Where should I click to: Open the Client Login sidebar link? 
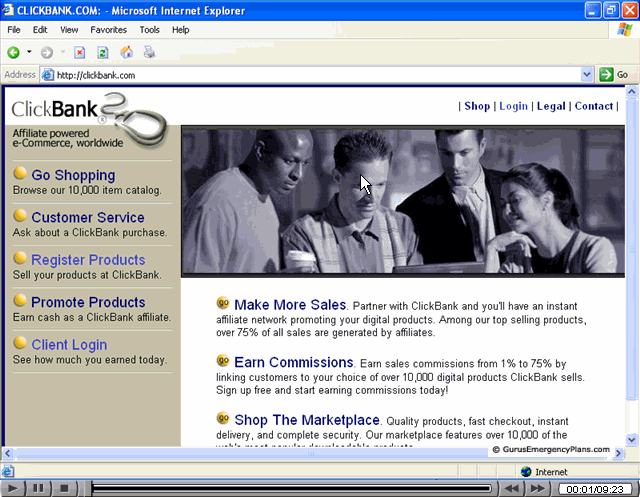pyautogui.click(x=69, y=345)
